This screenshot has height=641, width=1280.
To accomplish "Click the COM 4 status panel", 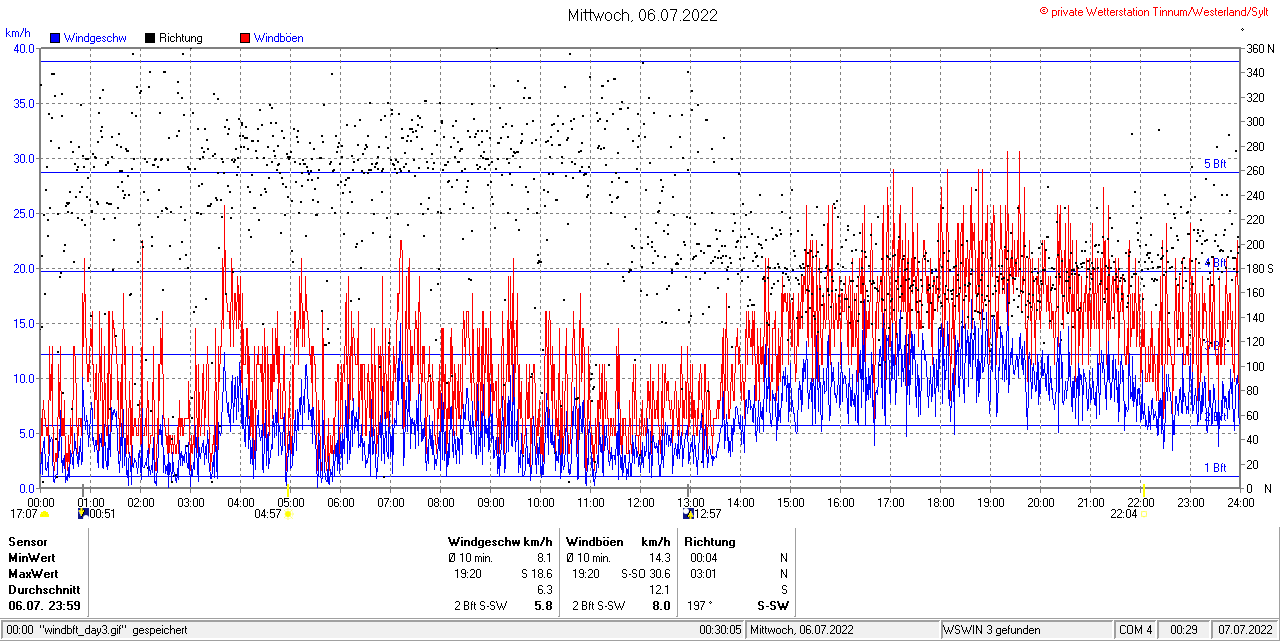I will point(1136,630).
